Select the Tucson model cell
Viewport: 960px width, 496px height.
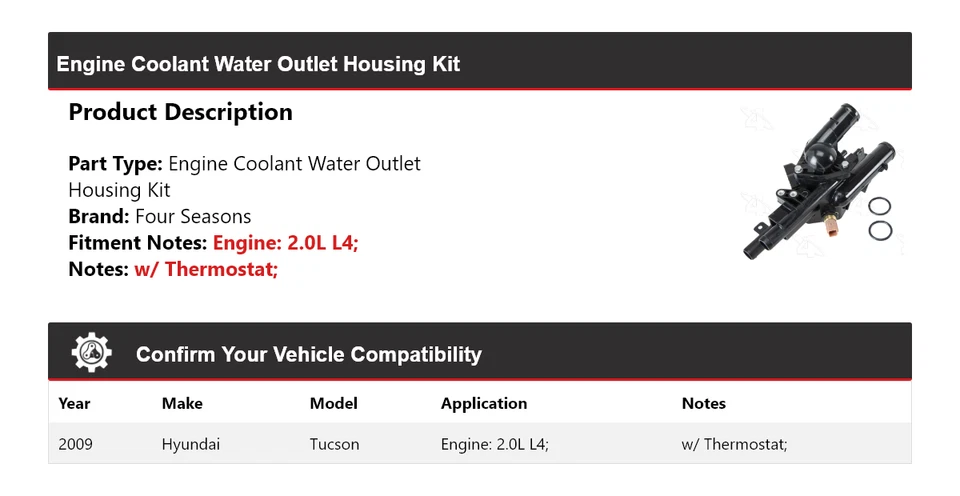click(x=334, y=444)
